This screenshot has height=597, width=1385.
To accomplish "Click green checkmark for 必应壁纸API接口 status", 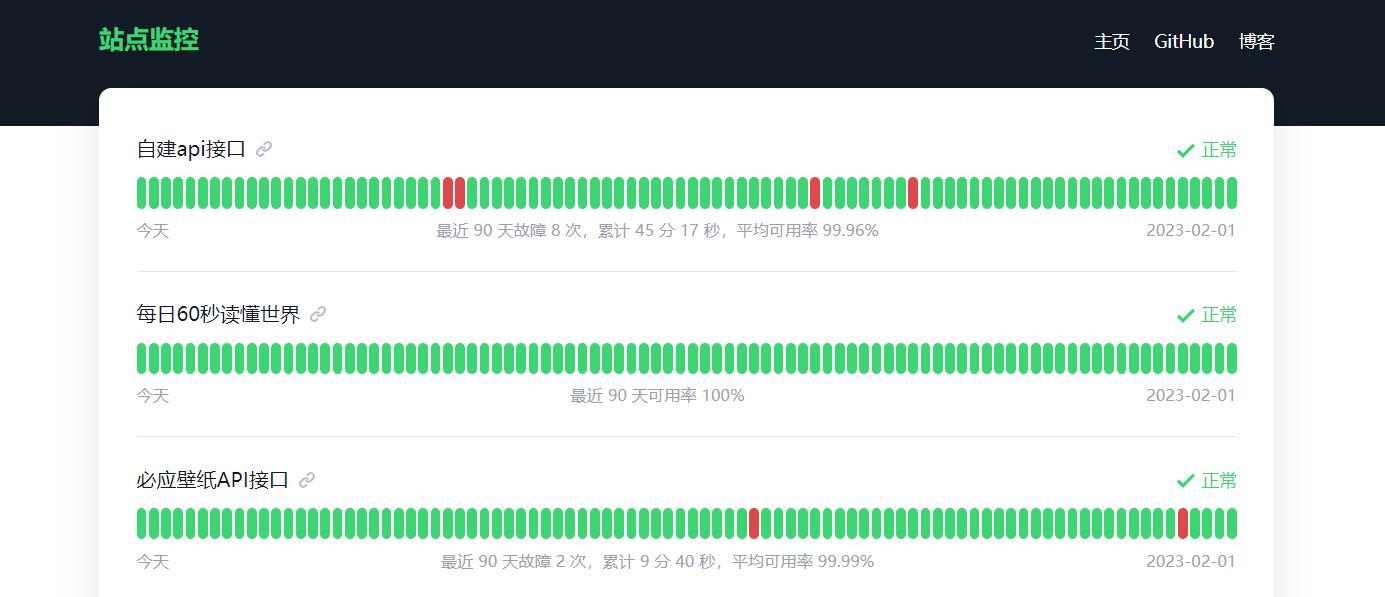I will pyautogui.click(x=1186, y=481).
